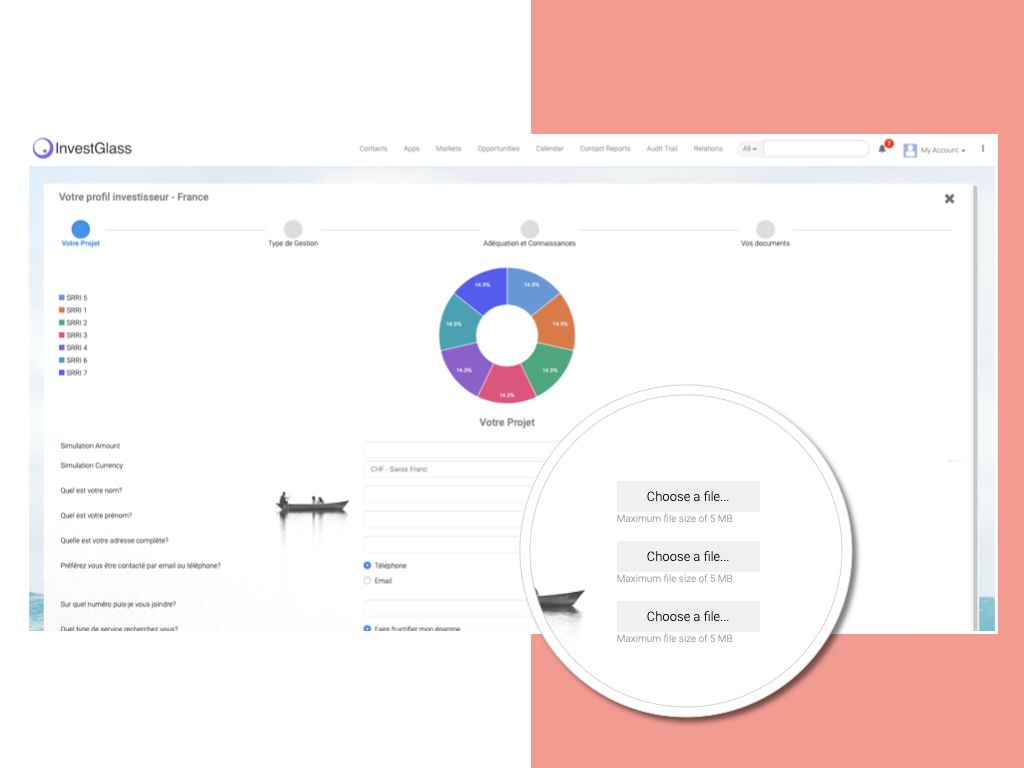The width and height of the screenshot is (1024, 768).
Task: Select Faire fructifier mon épargne option
Action: (x=367, y=628)
